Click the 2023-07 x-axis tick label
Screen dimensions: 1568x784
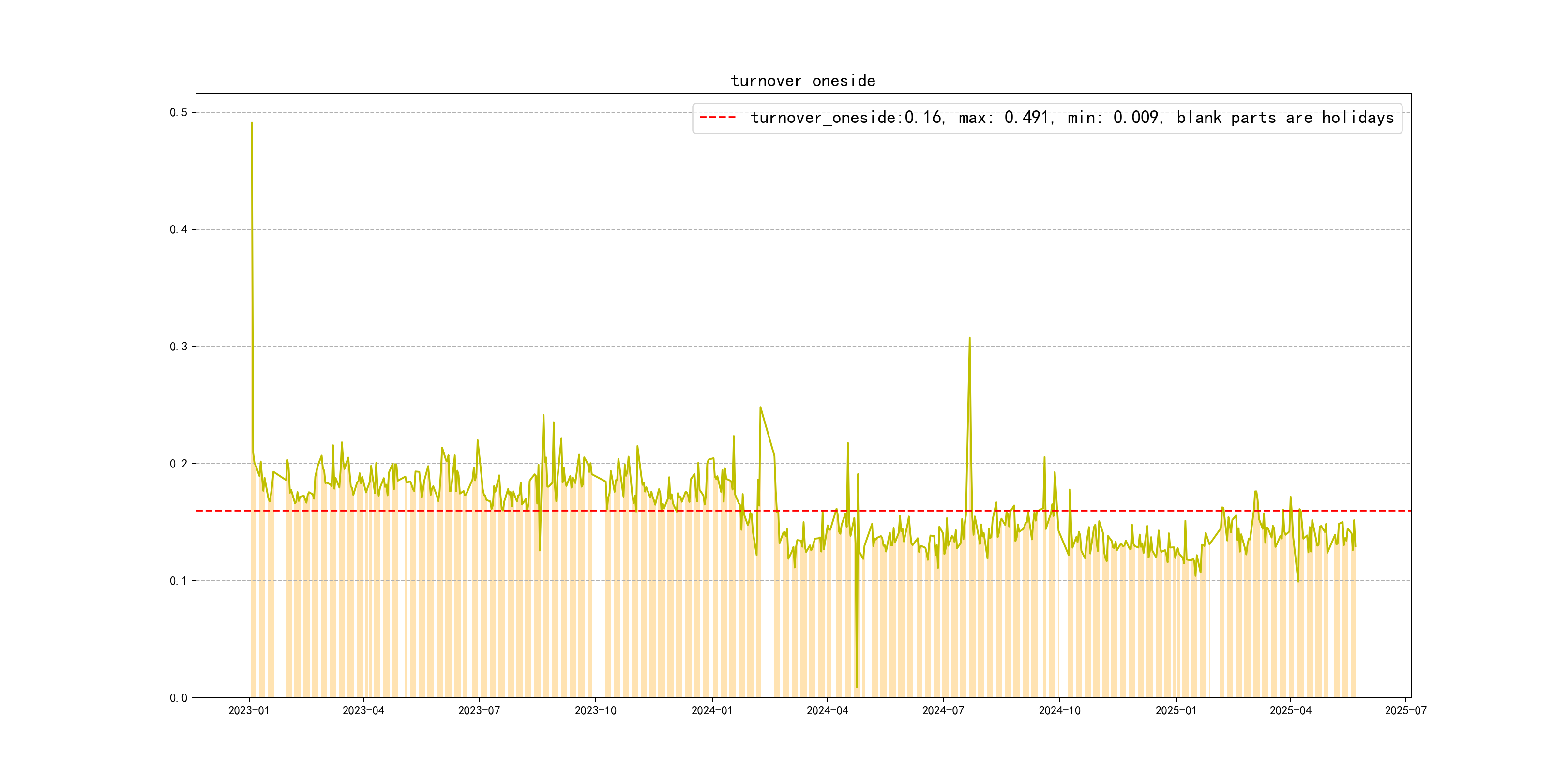pos(479,710)
